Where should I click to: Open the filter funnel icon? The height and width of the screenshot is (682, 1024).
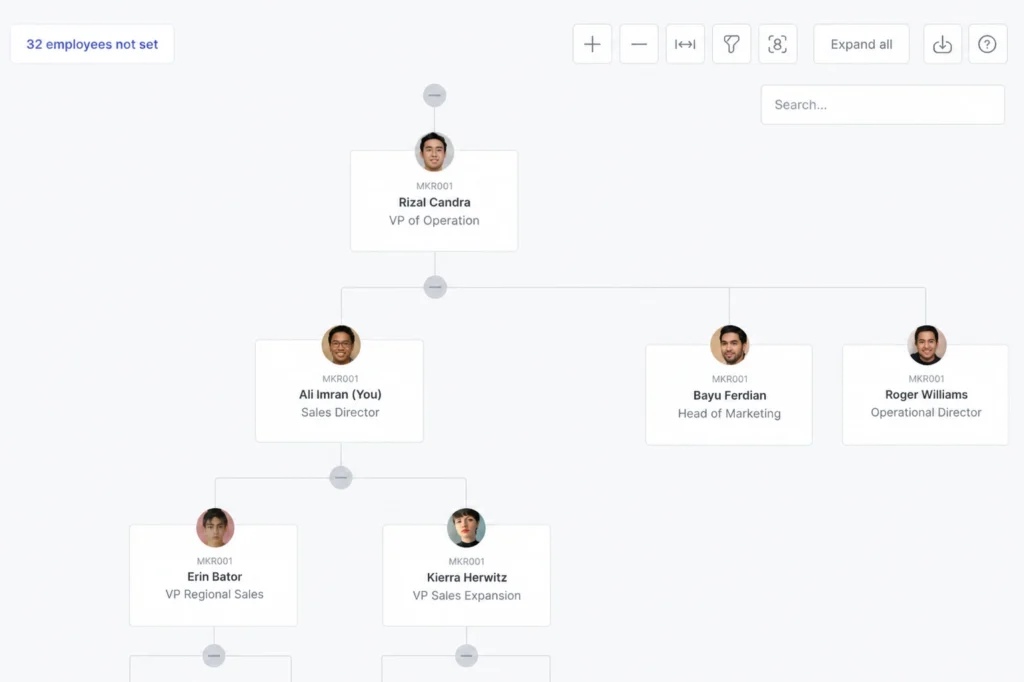point(731,44)
